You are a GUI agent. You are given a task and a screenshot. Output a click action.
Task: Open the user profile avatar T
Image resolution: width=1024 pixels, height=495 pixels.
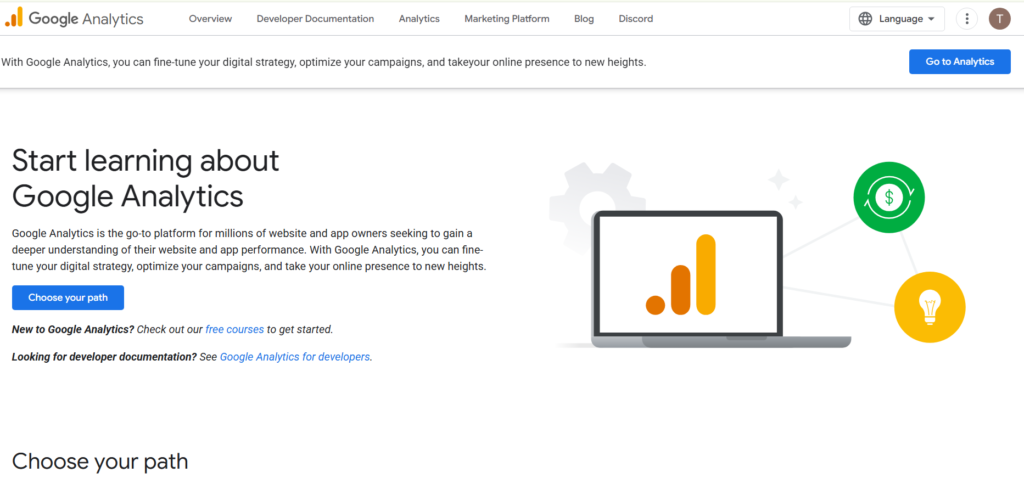pos(999,19)
